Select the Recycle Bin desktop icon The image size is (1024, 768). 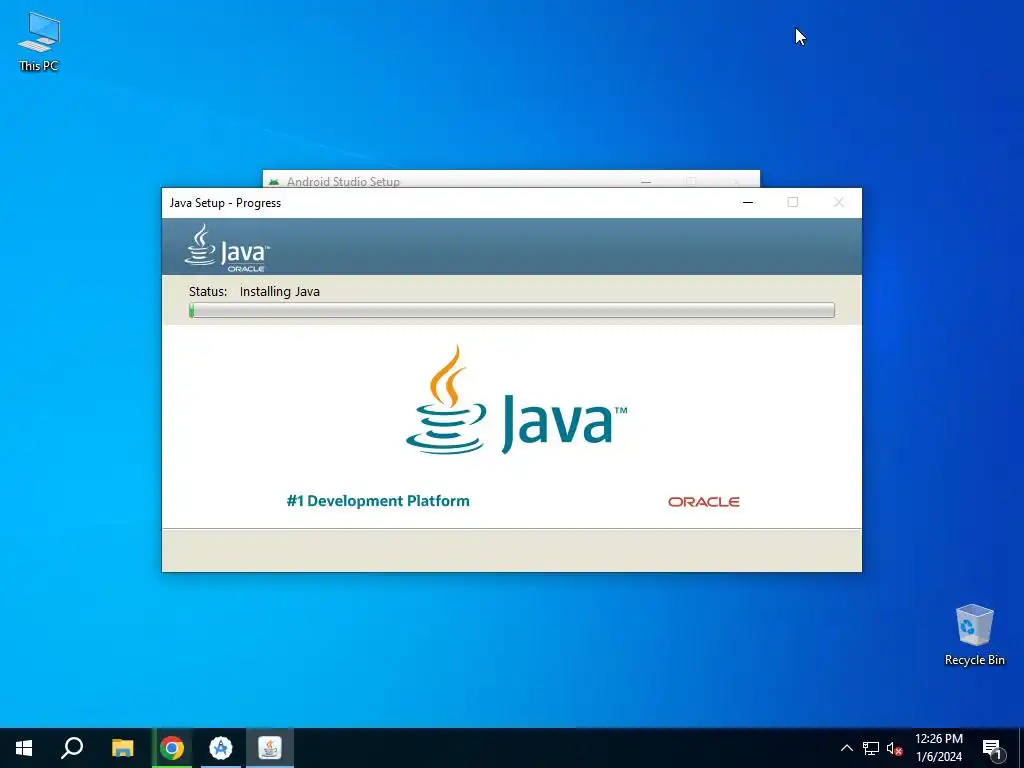click(974, 634)
